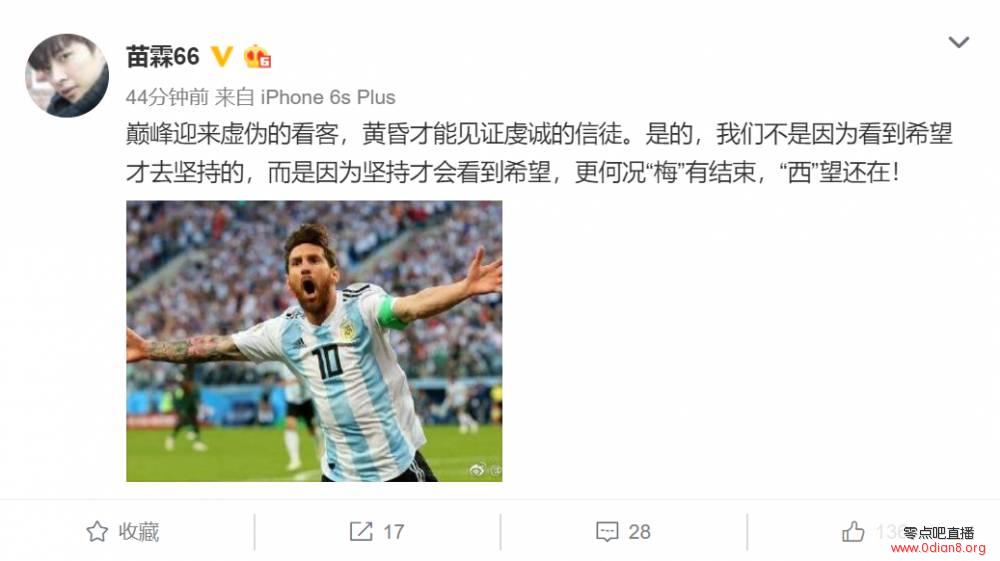Click the 零点吧直播 watermark text
1000x561 pixels.
point(939,533)
